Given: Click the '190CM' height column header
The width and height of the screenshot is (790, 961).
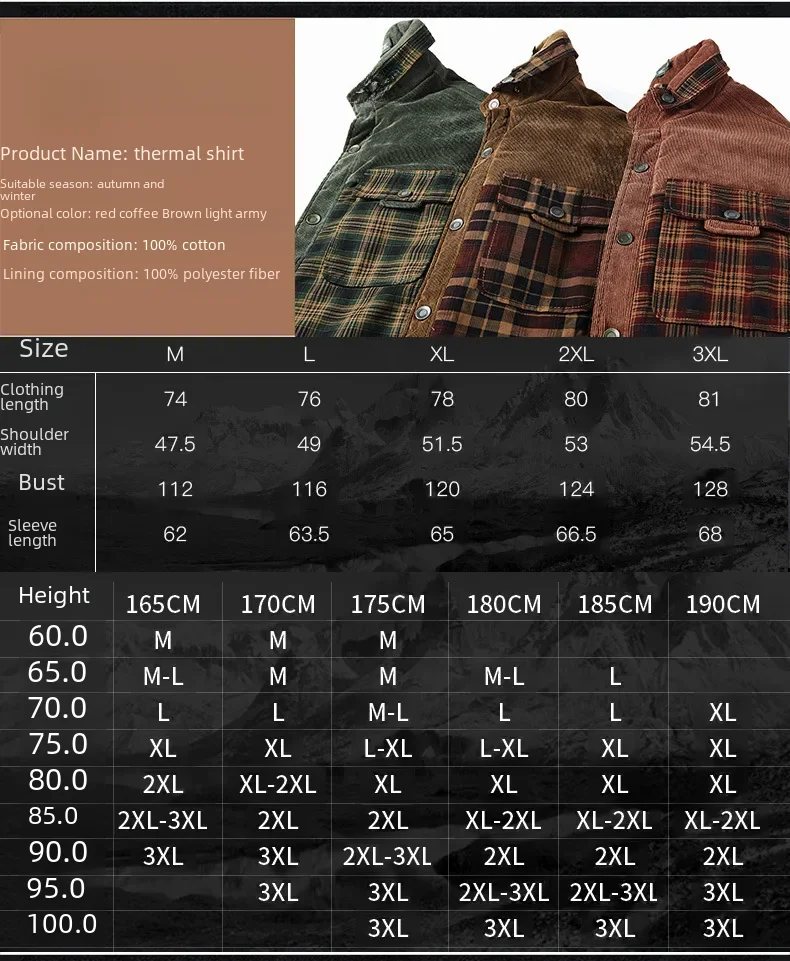Looking at the screenshot, I should click(x=723, y=604).
